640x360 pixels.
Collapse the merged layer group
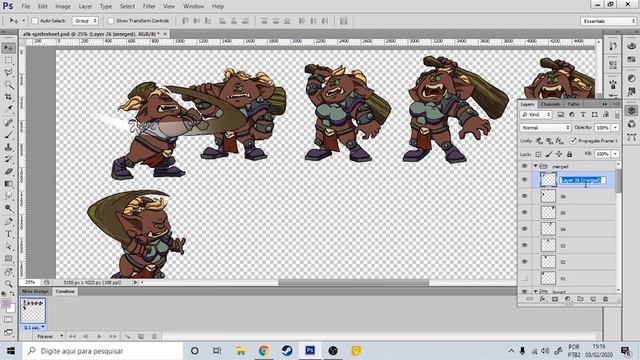coord(535,166)
